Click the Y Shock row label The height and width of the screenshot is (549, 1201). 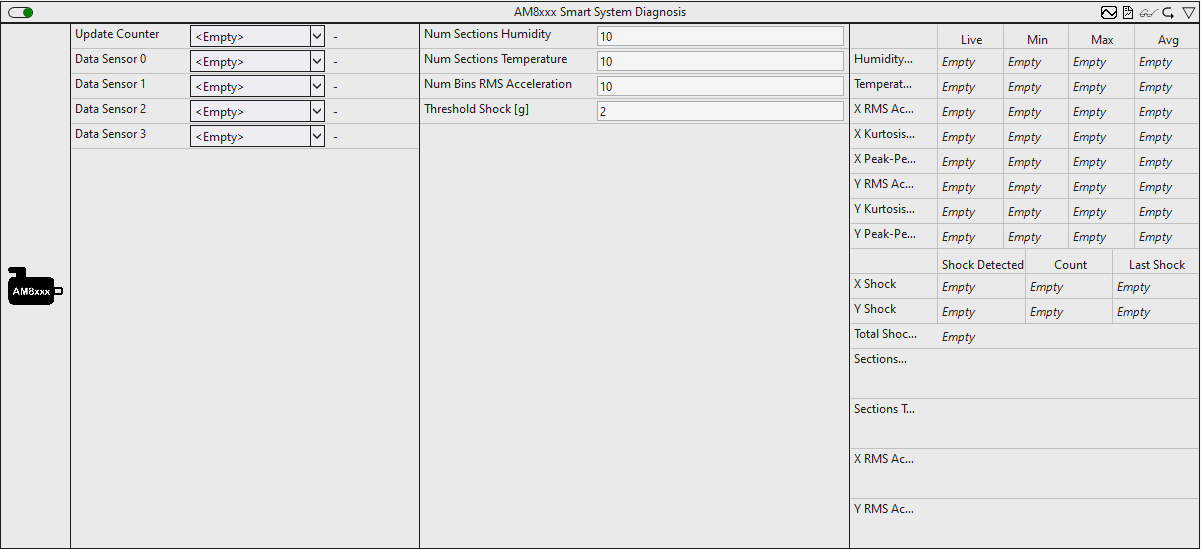875,309
